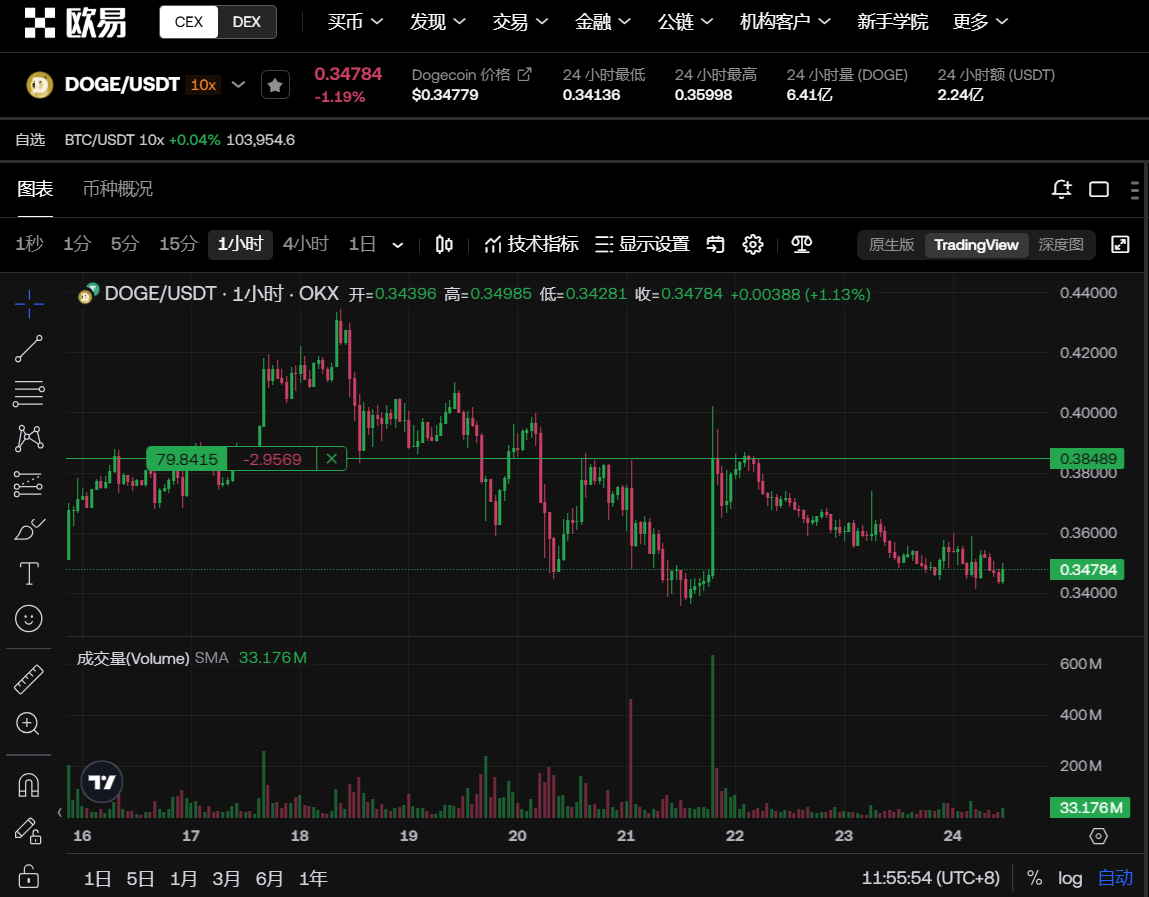Select the trend line drawing tool
This screenshot has width=1149, height=897.
pyautogui.click(x=29, y=349)
